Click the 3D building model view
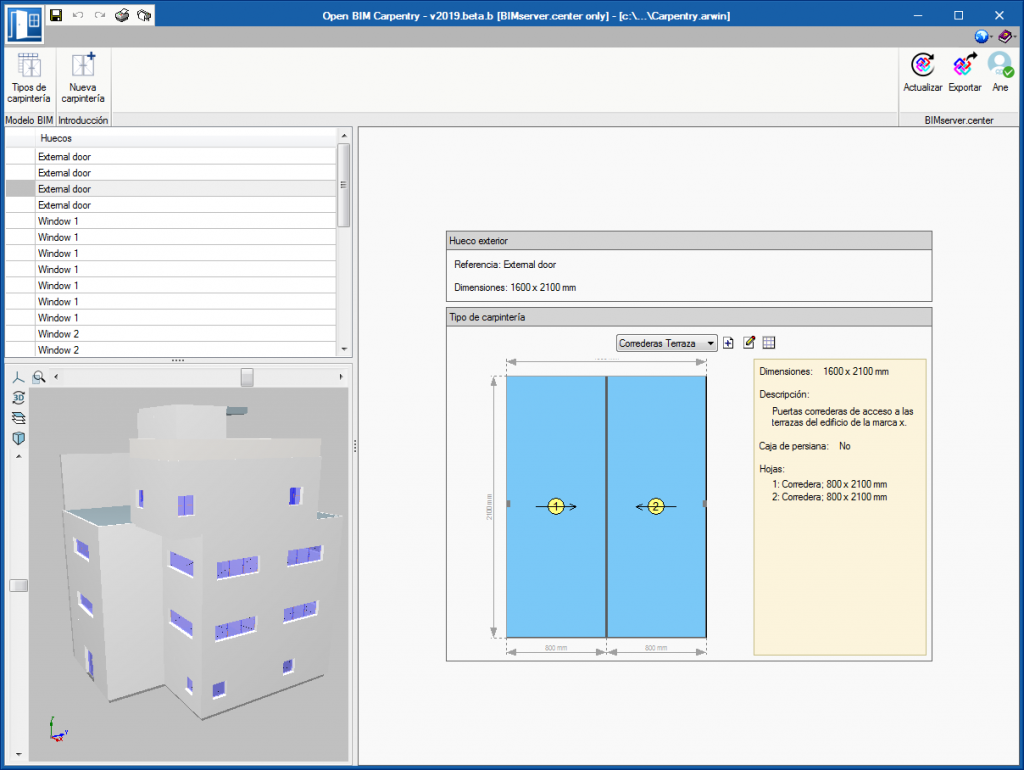This screenshot has height=770, width=1024. click(x=189, y=575)
